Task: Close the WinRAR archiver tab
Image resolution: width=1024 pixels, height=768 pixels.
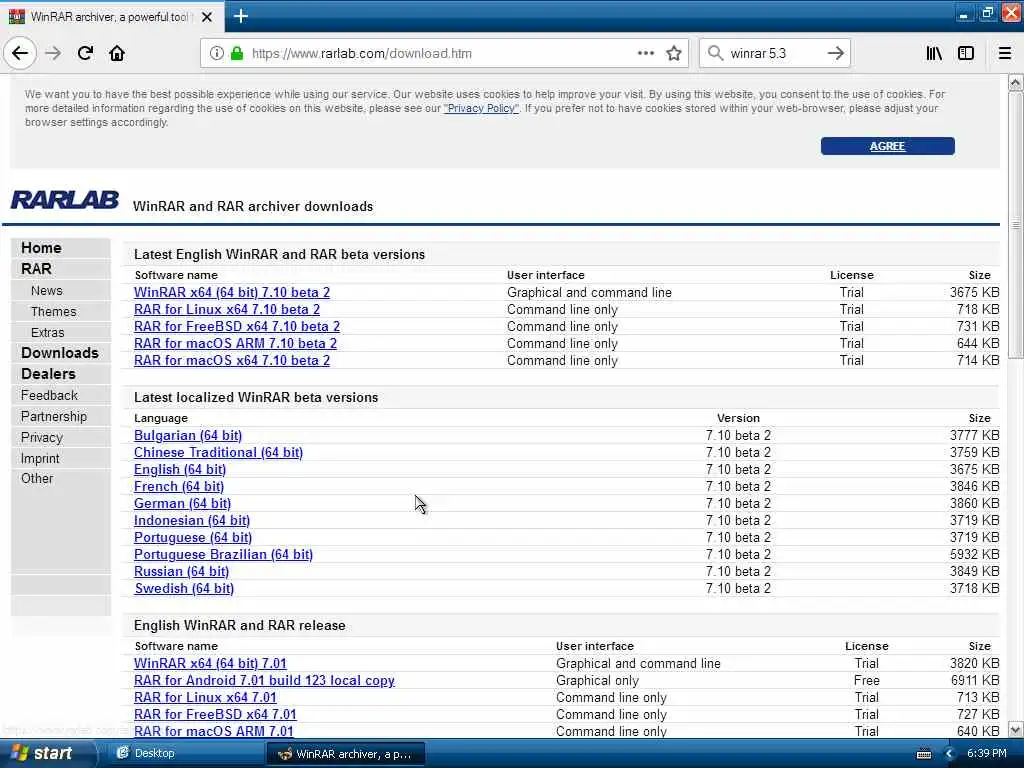Action: click(x=207, y=17)
